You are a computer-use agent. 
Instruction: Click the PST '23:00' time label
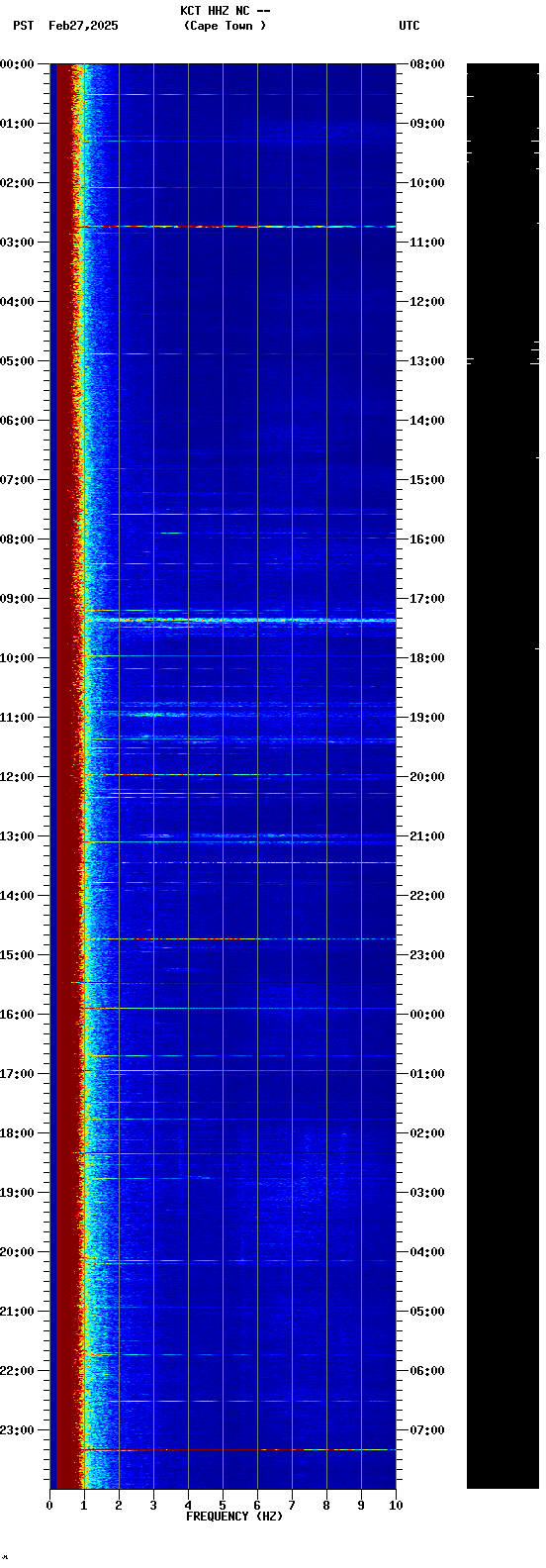(x=18, y=1430)
